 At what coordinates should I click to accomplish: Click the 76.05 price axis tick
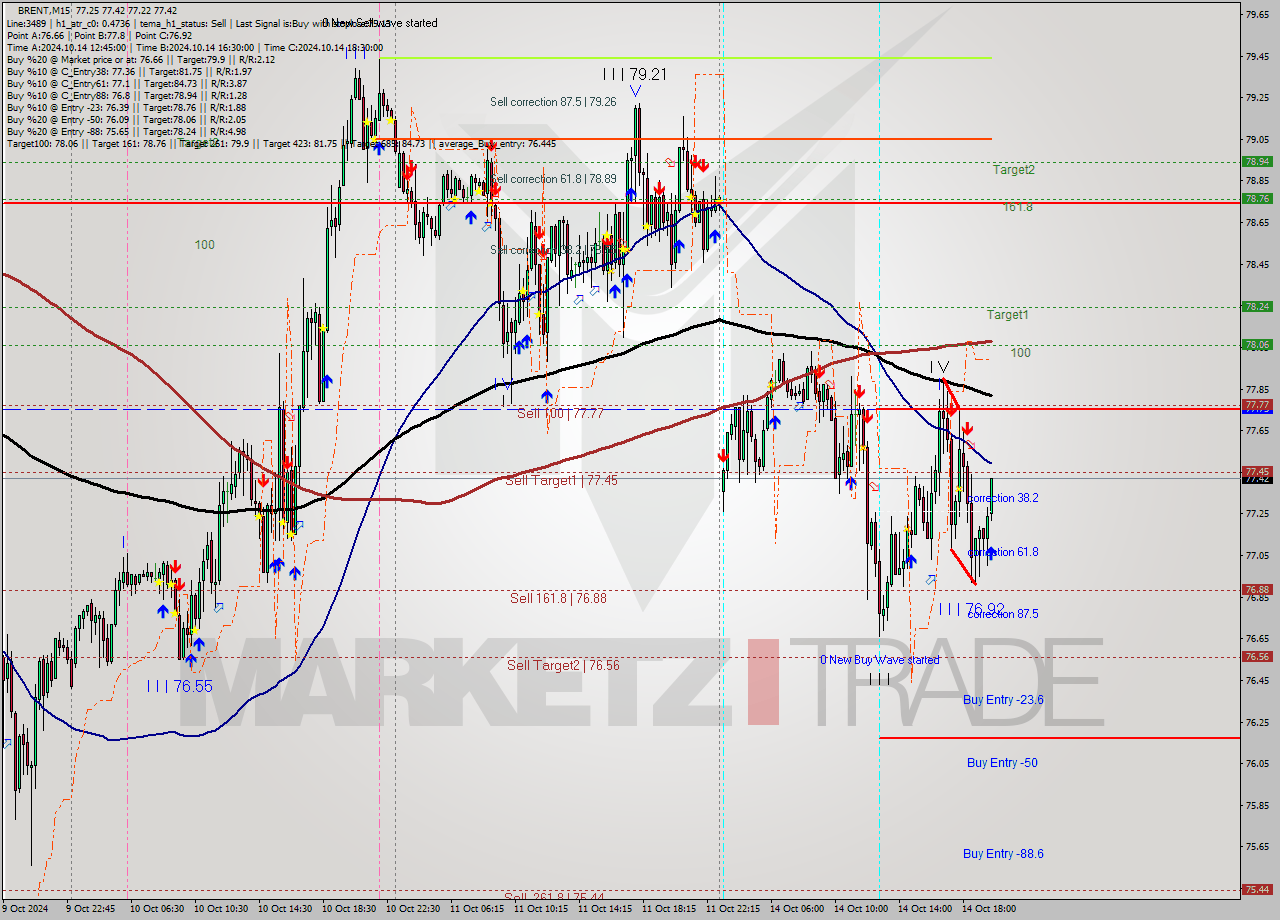tap(1257, 763)
